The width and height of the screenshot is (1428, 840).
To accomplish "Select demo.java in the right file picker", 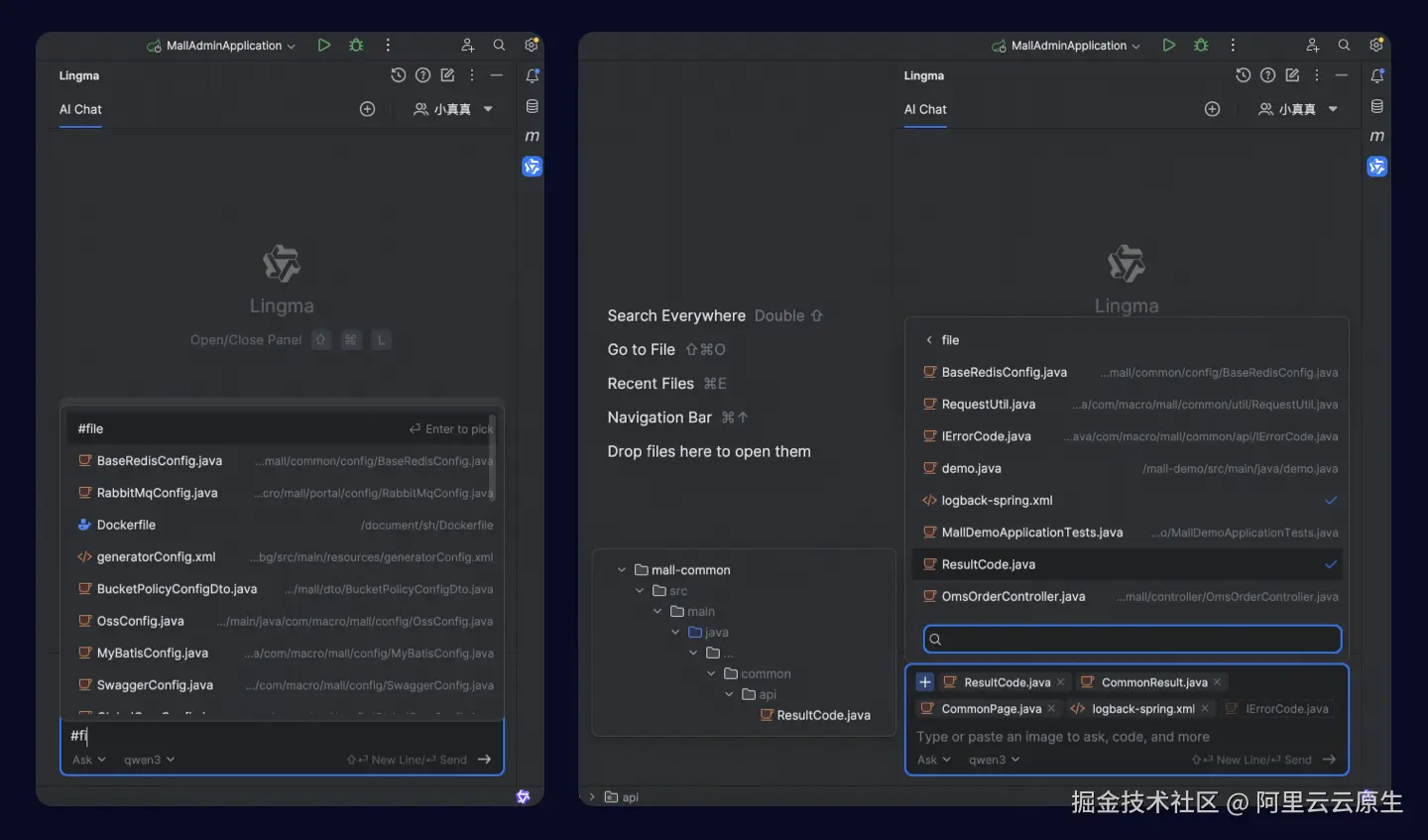I will coord(1127,468).
